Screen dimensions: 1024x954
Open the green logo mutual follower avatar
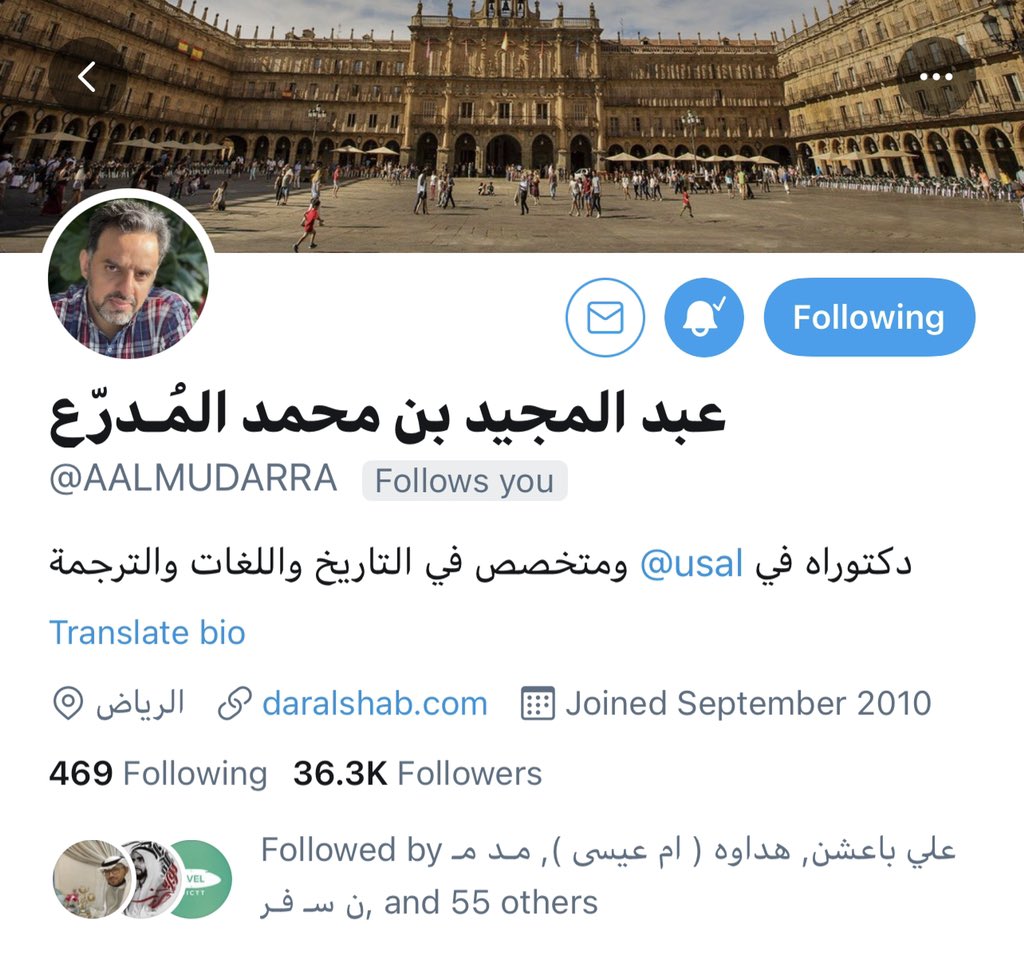(200, 879)
